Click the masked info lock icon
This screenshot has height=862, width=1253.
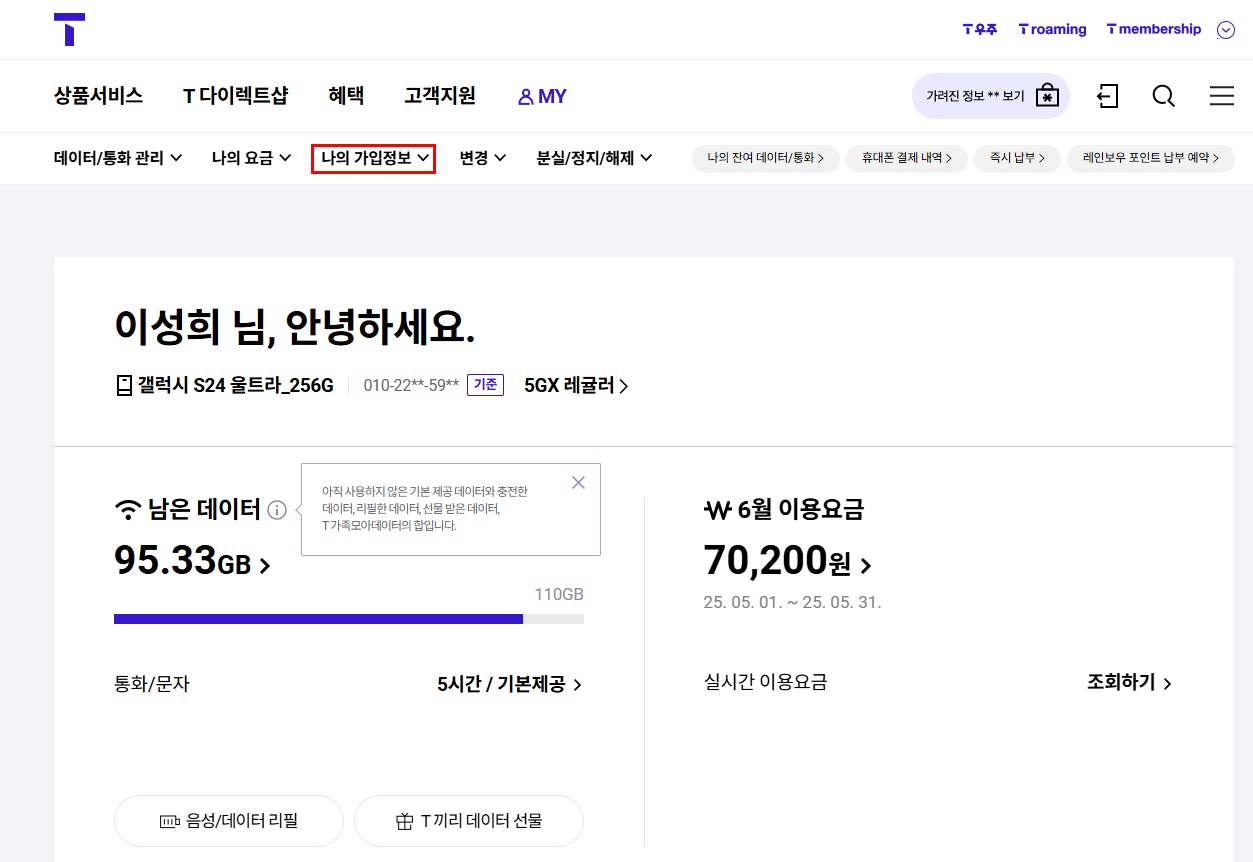(1047, 95)
